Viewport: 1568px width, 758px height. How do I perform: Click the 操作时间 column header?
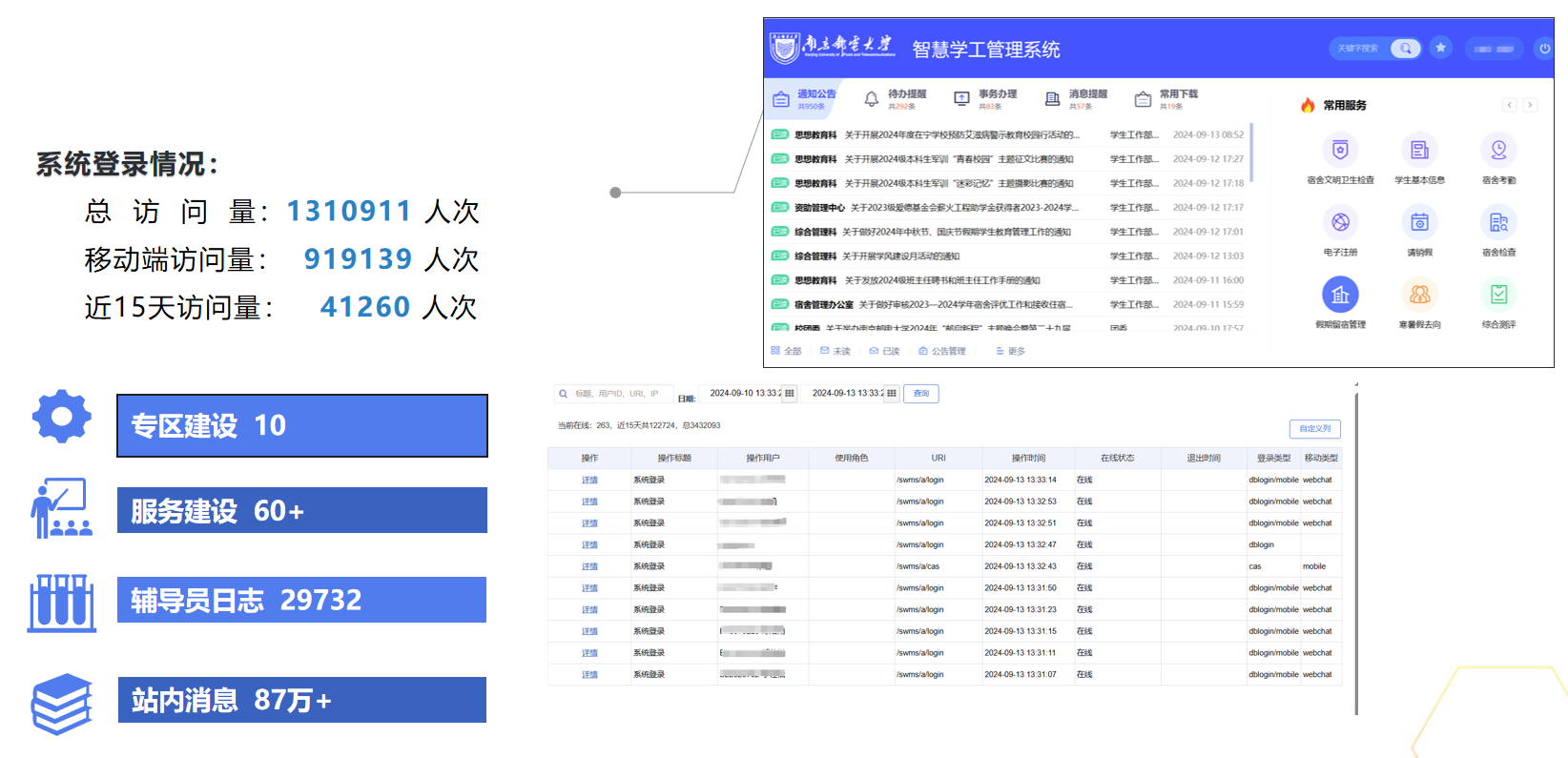click(1028, 458)
